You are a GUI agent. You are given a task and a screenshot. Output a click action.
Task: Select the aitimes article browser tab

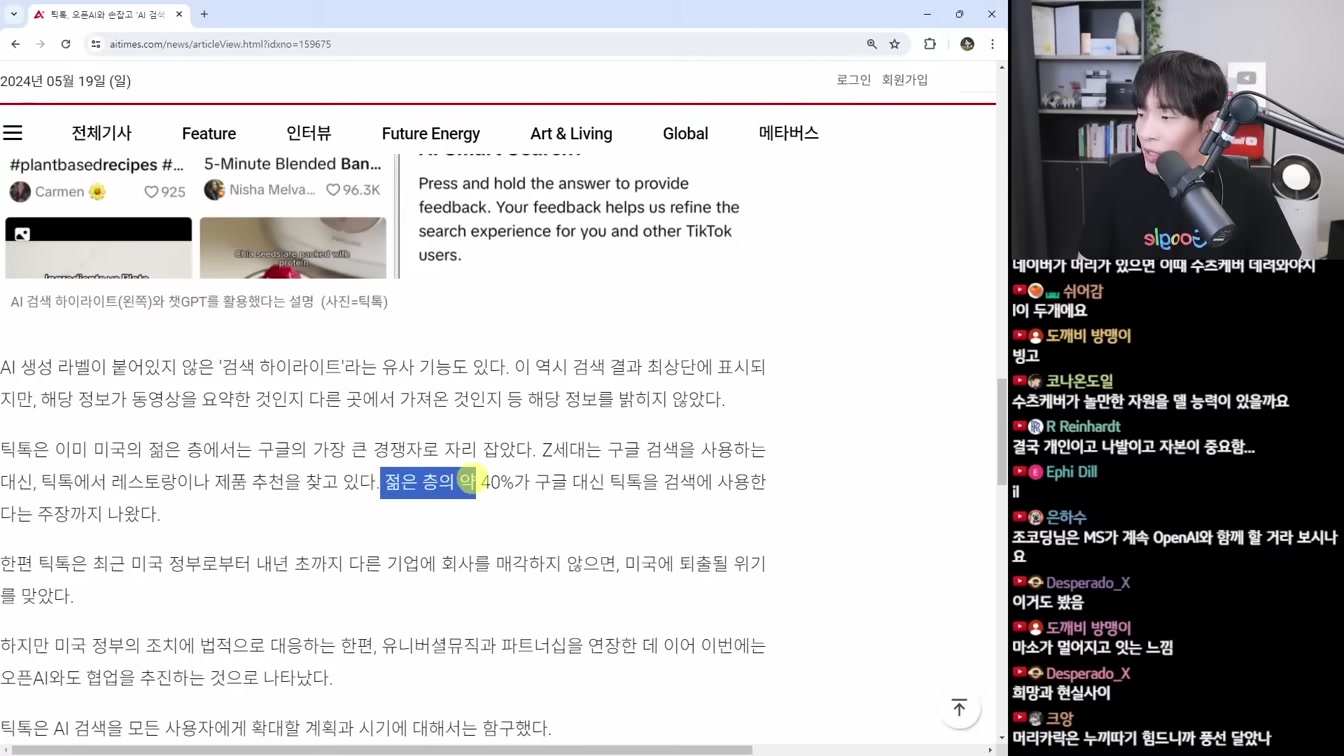(x=108, y=14)
